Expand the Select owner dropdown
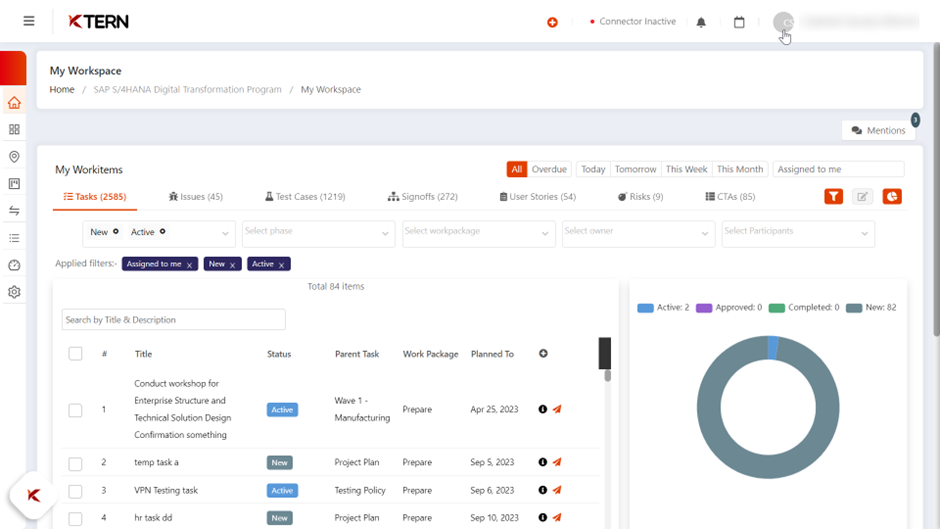 click(637, 232)
